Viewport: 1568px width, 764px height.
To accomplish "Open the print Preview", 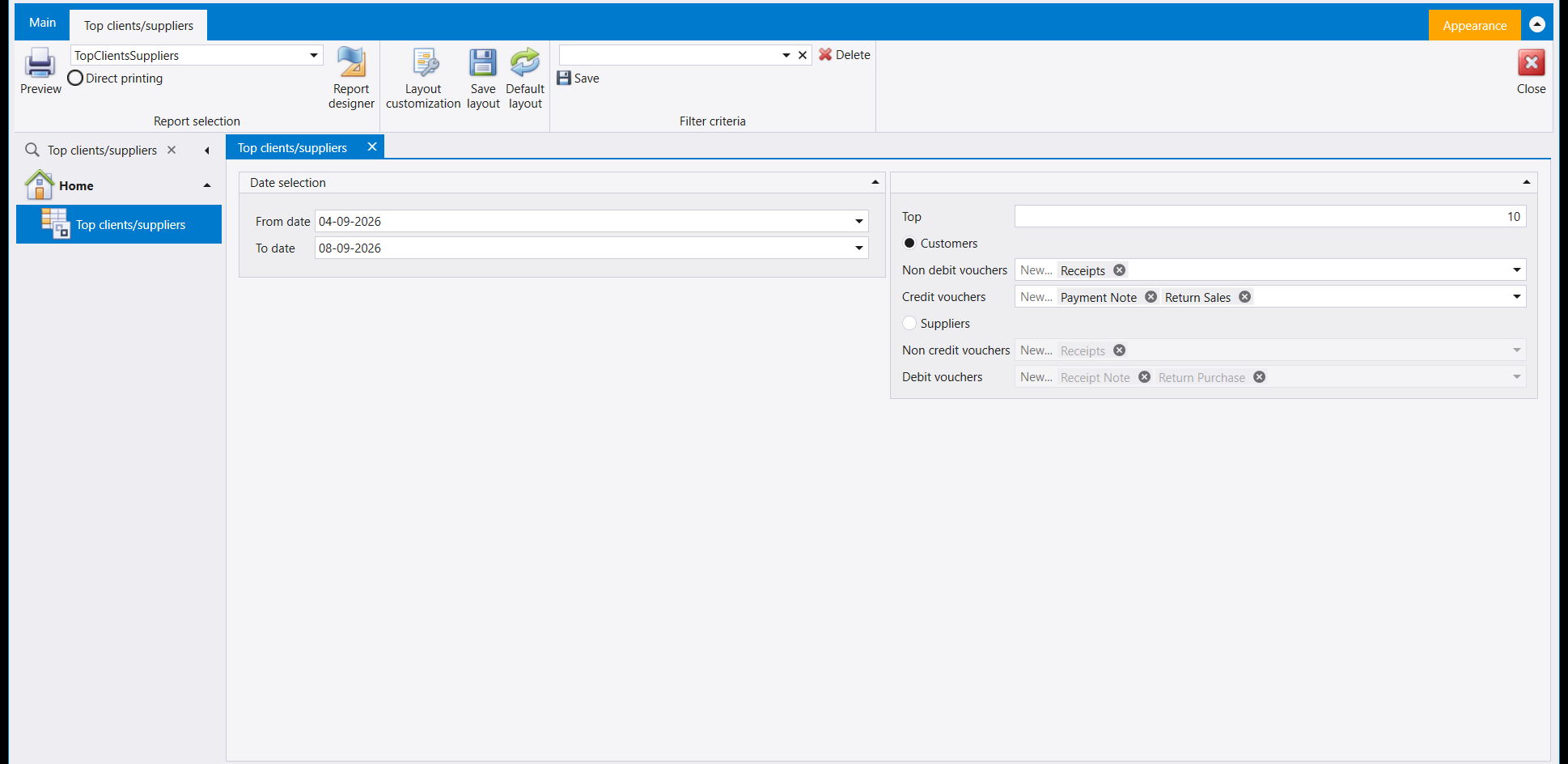I will pos(40,71).
